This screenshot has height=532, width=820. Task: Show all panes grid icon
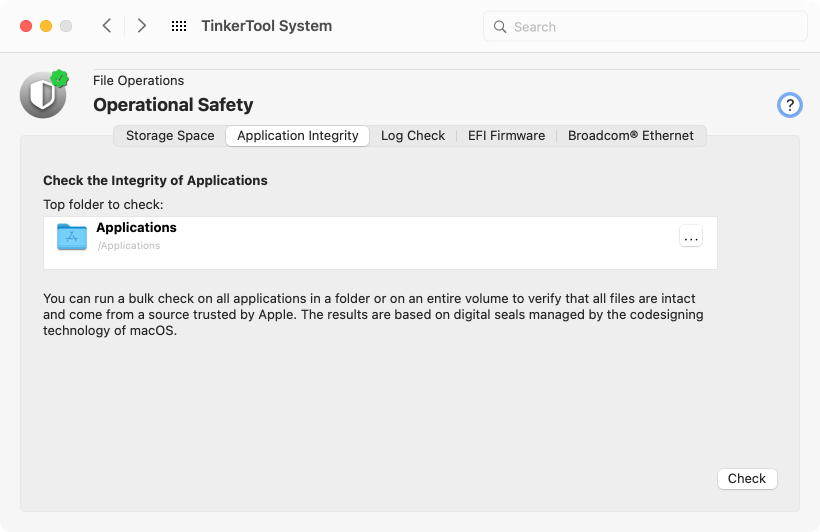(179, 26)
